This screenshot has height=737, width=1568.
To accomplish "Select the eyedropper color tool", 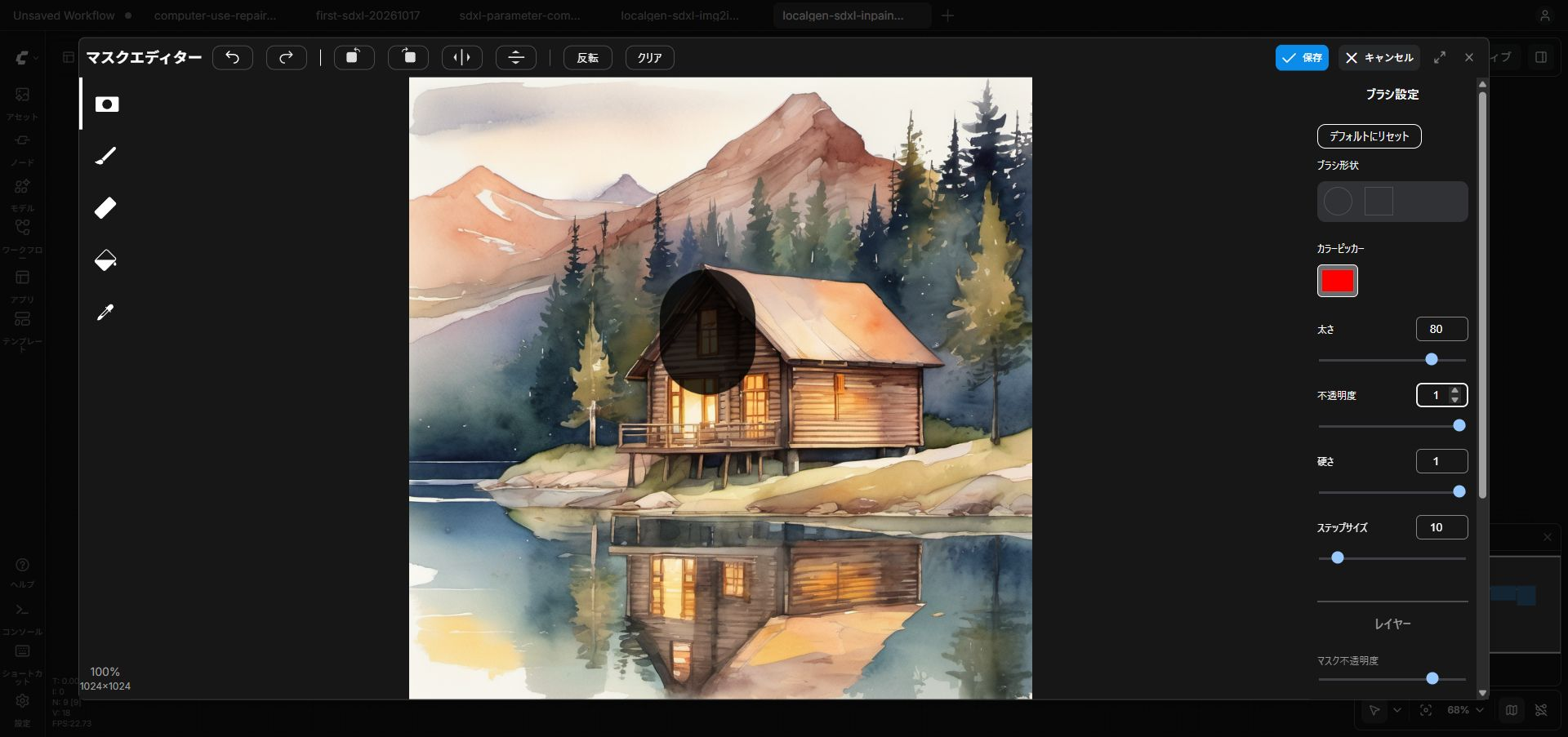I will (105, 312).
